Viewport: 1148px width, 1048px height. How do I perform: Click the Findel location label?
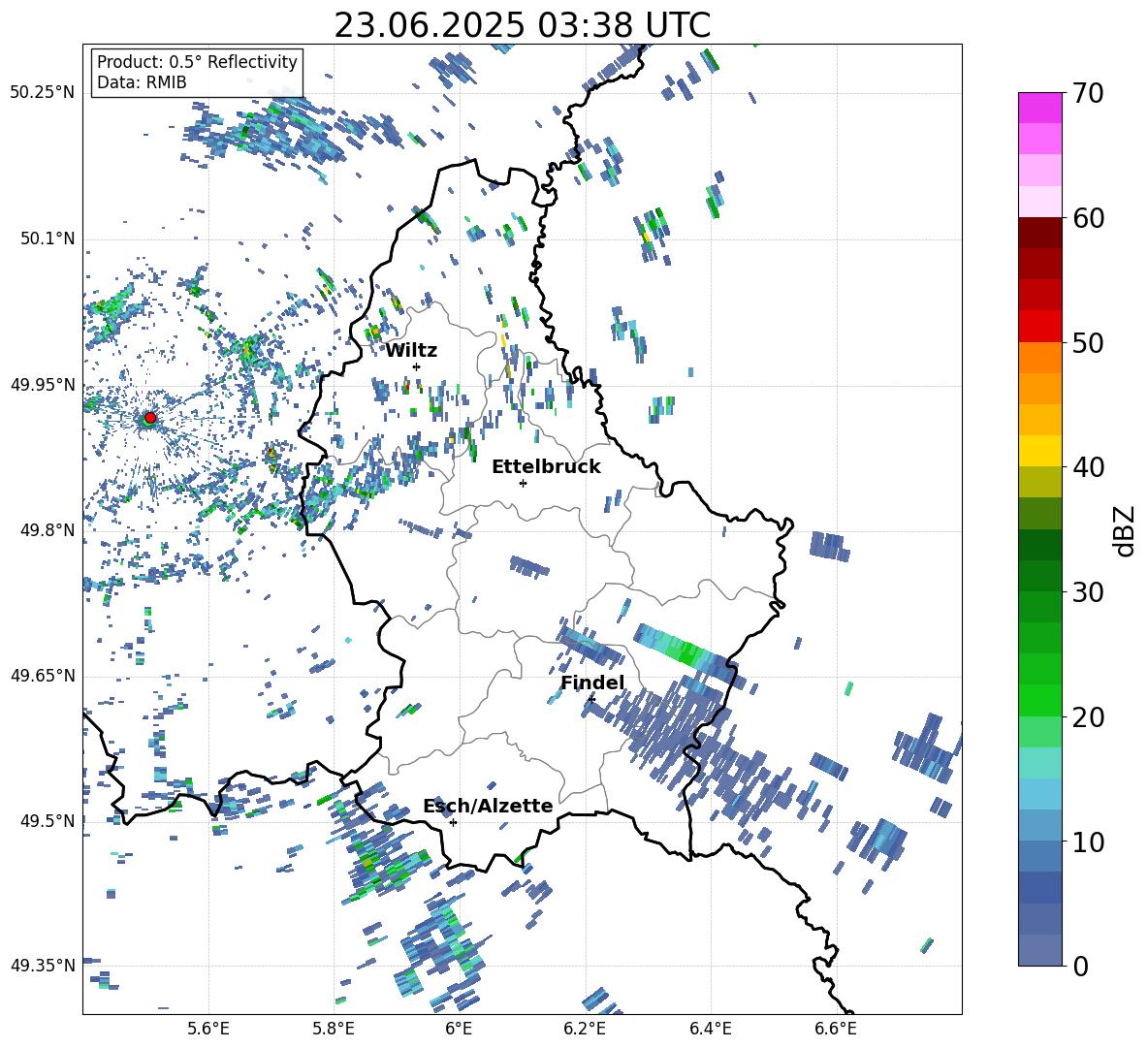592,683
